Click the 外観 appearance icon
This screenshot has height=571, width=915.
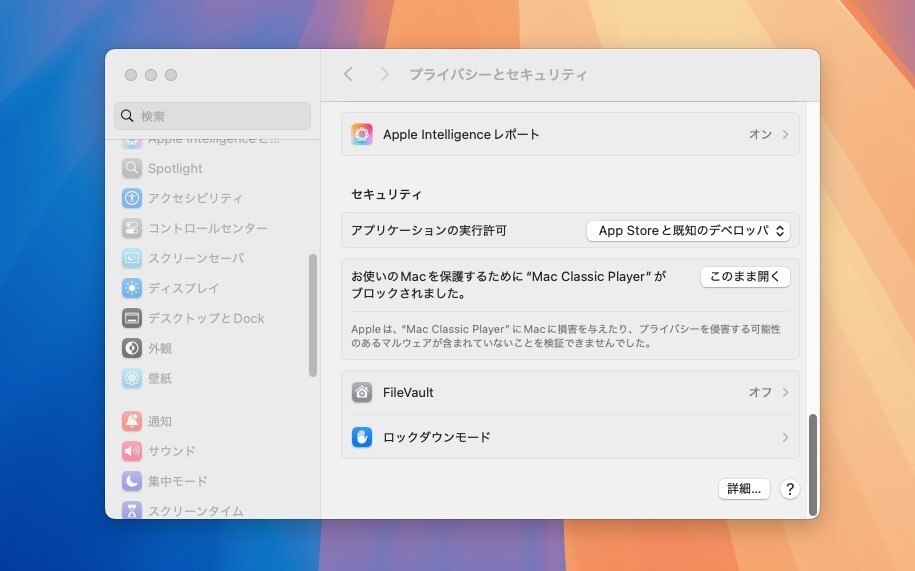click(x=132, y=348)
